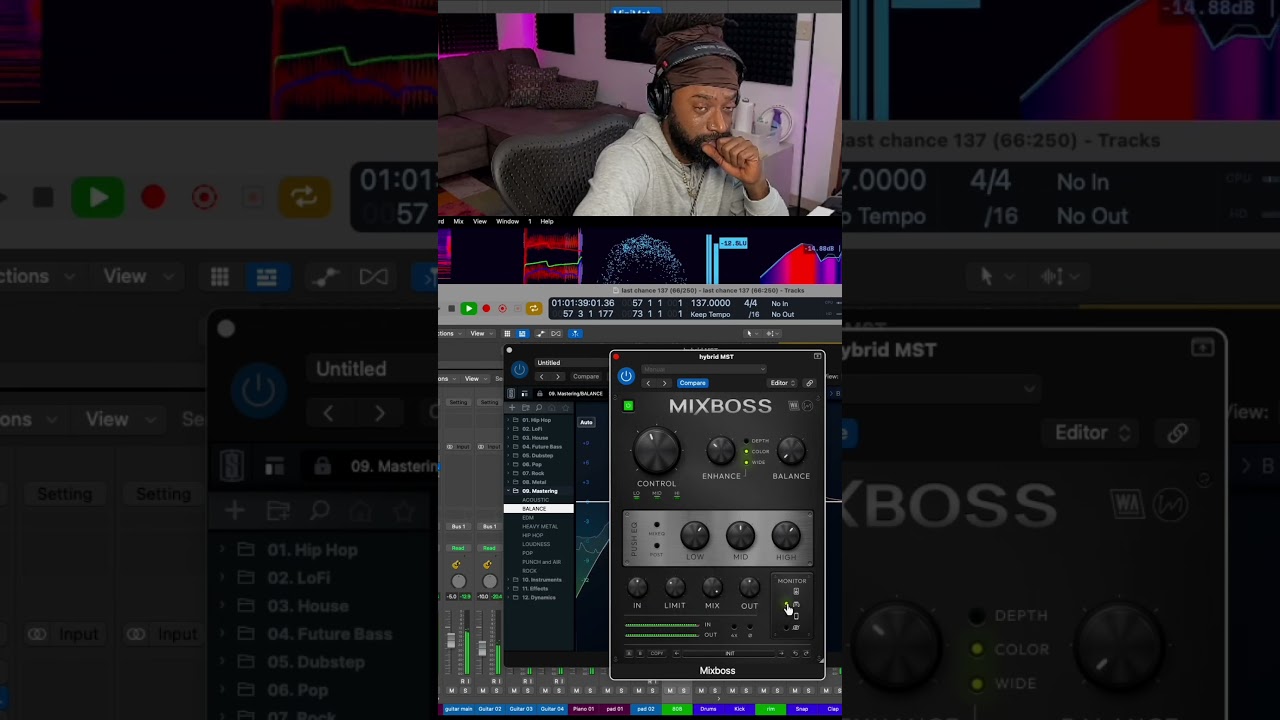Viewport: 1280px width, 720px height.
Task: Toggle the green bypass button in Mixboss
Action: pos(628,406)
